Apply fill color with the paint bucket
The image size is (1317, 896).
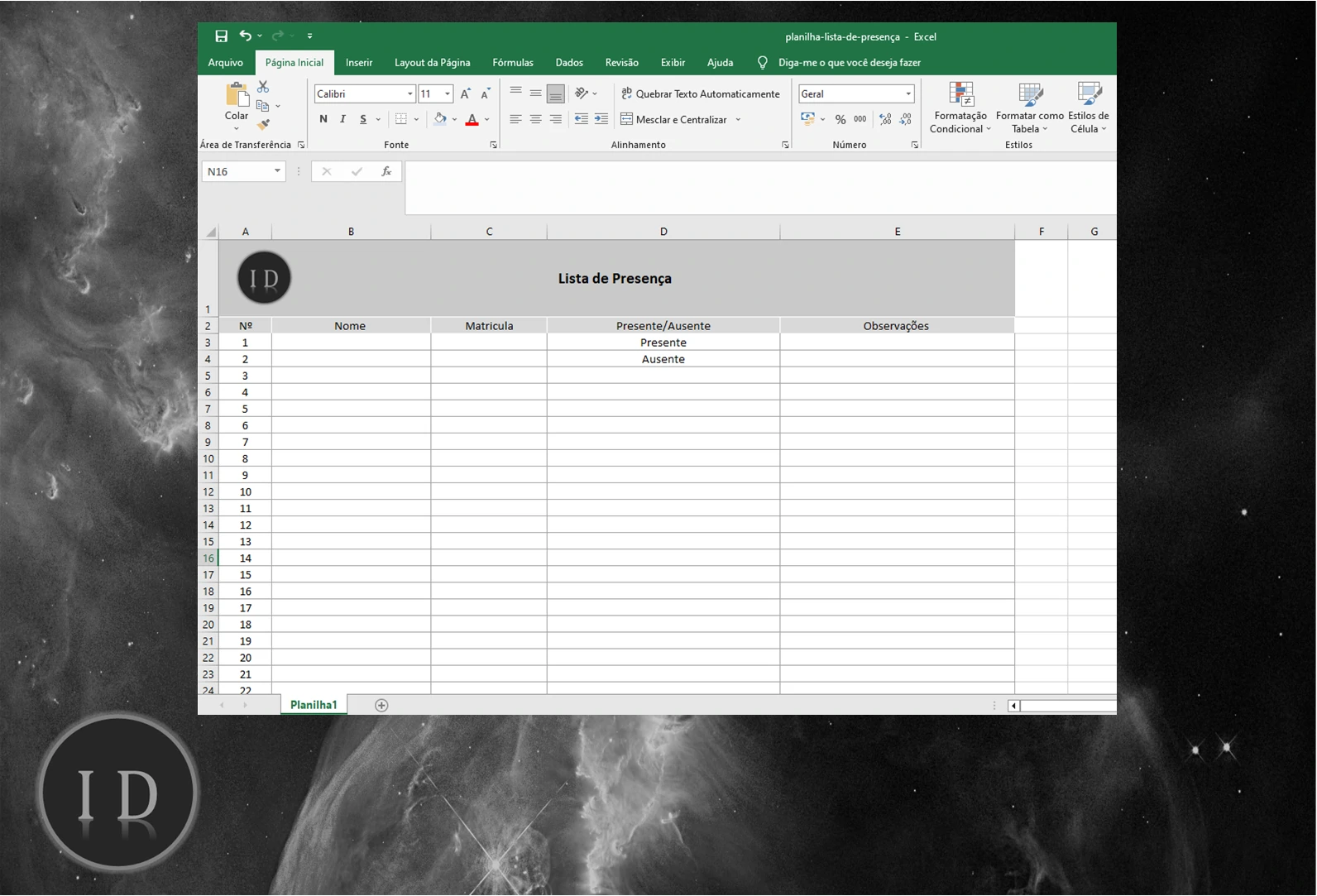(440, 119)
